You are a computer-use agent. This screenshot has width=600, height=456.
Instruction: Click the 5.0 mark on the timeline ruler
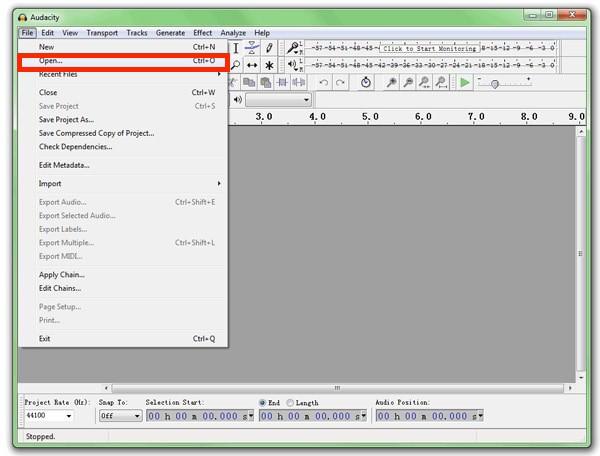370,117
